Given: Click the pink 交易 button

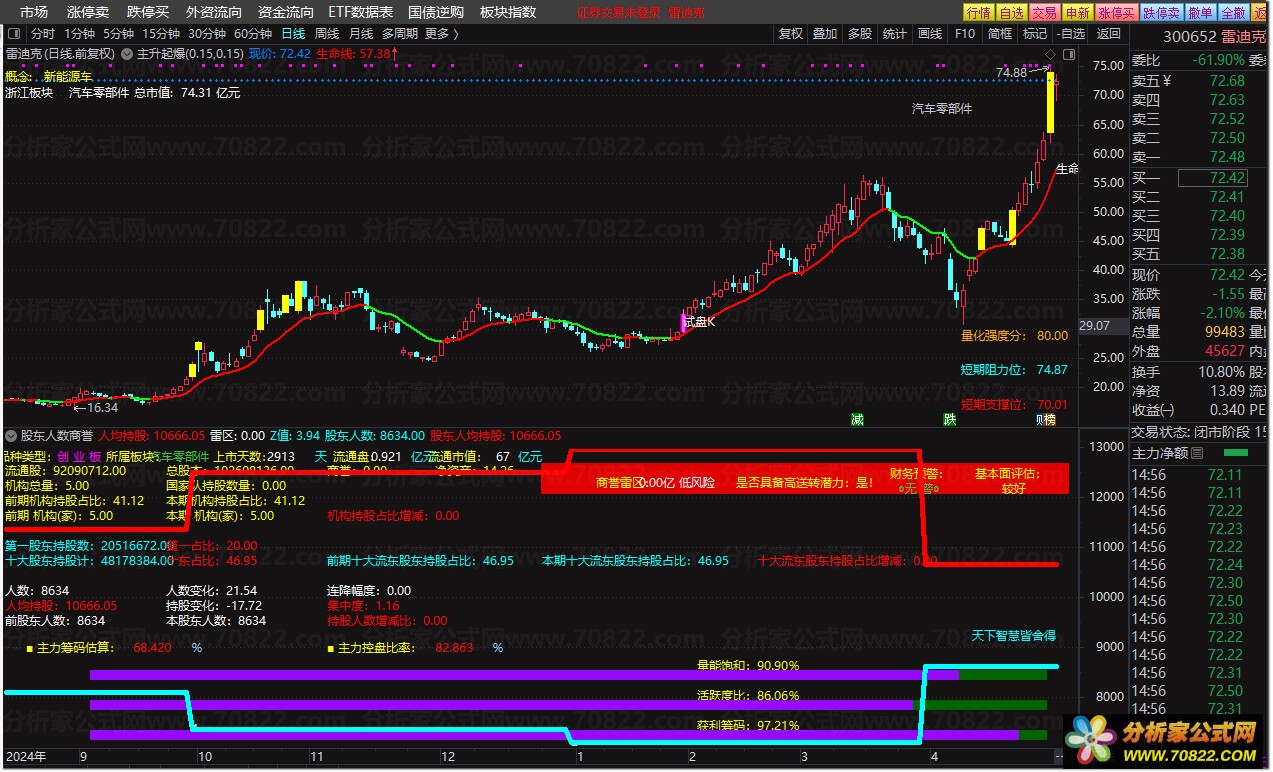Looking at the screenshot, I should point(1045,12).
